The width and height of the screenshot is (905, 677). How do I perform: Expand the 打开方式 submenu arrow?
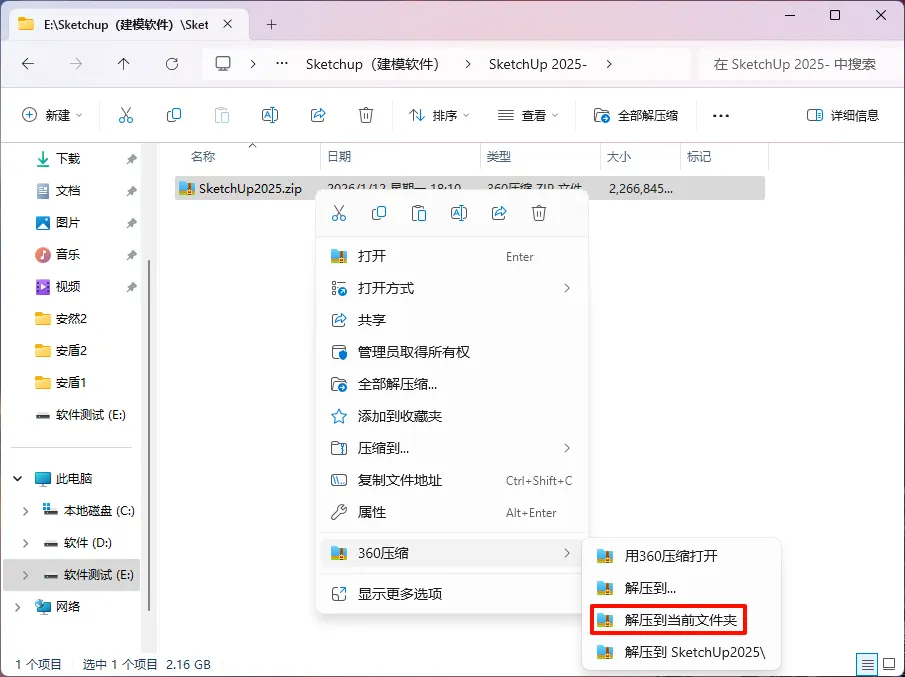[x=567, y=288]
